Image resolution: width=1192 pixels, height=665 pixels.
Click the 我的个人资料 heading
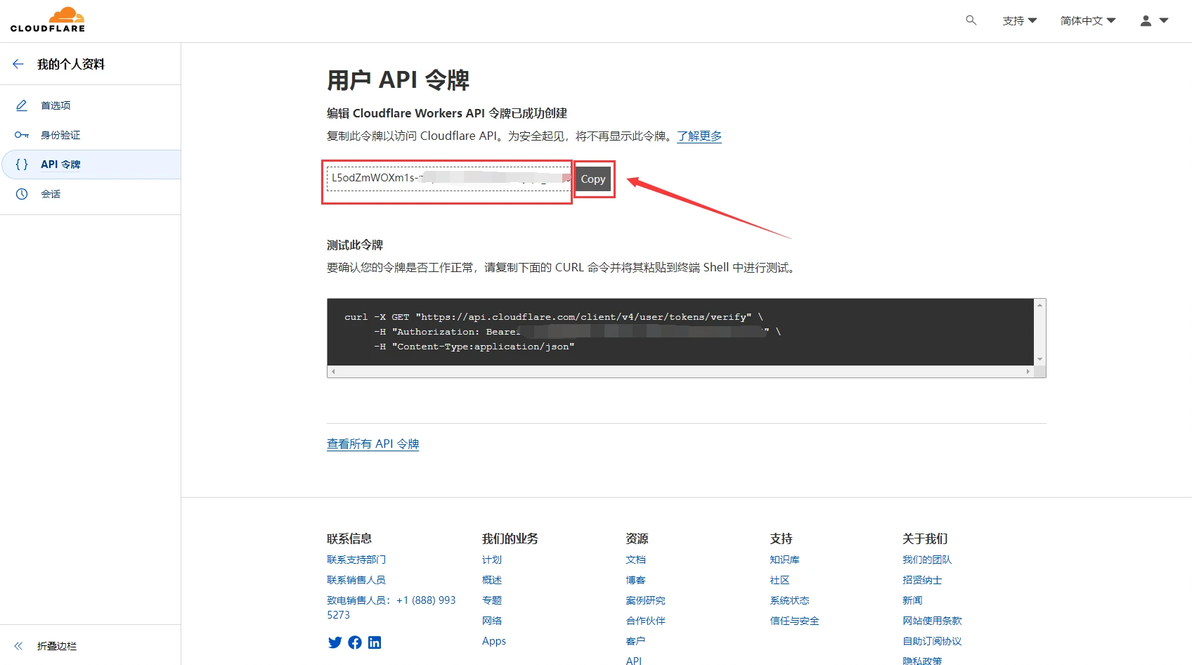(71, 65)
